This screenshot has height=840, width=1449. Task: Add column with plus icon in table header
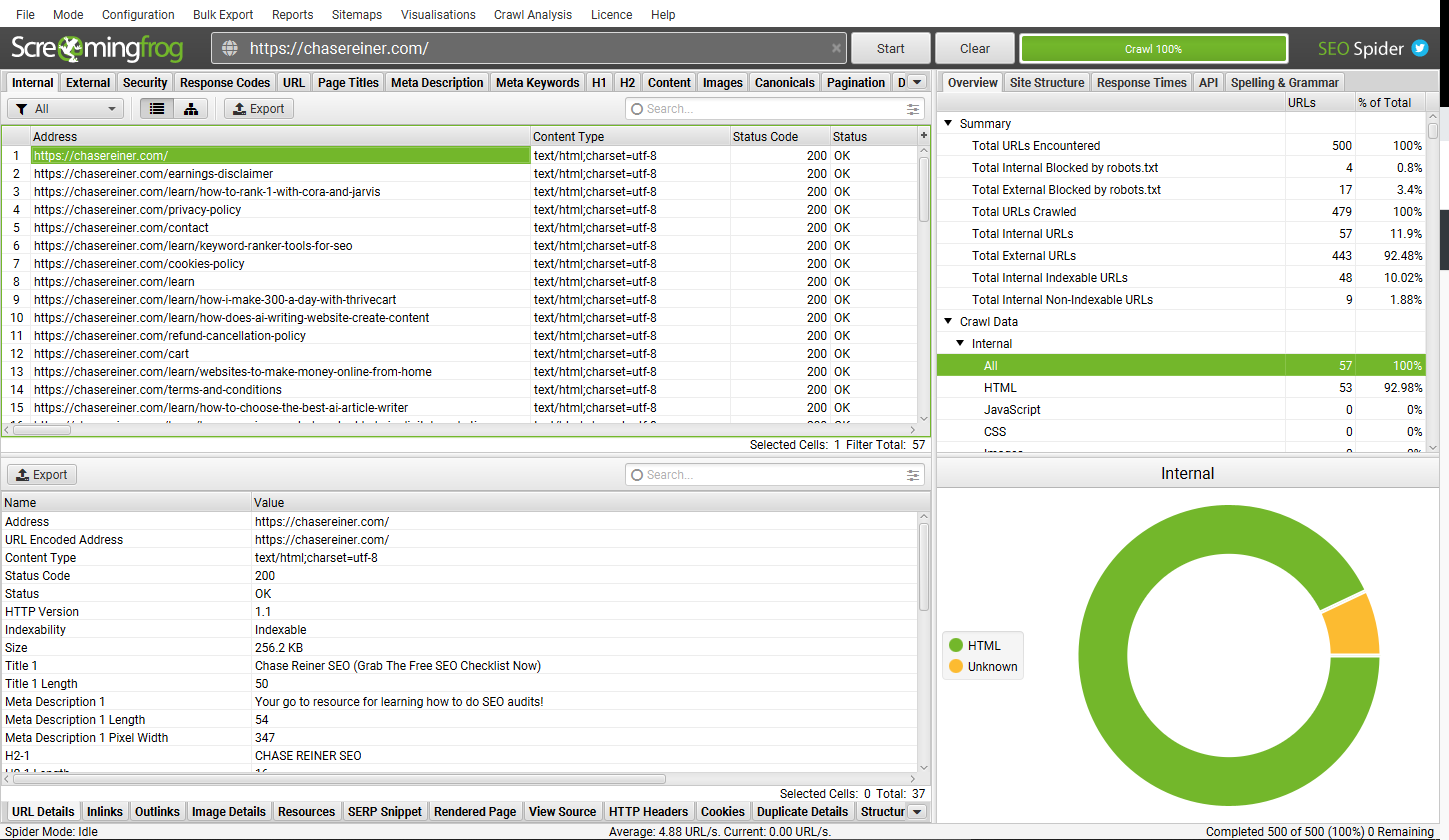(x=924, y=136)
